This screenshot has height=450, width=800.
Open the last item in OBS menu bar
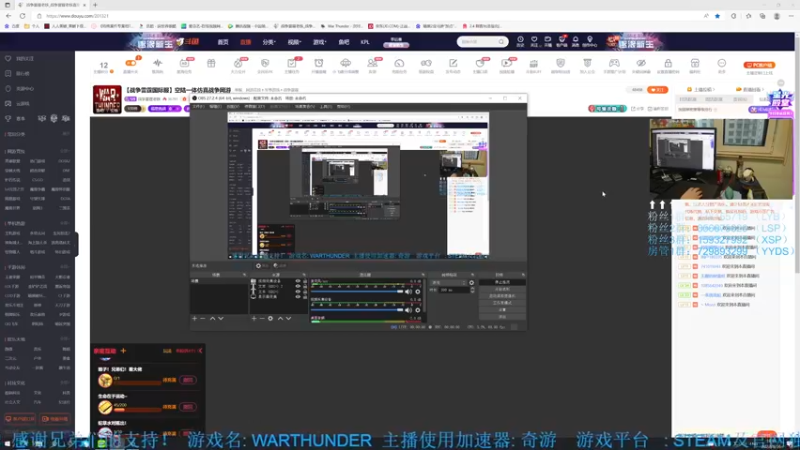click(x=343, y=107)
